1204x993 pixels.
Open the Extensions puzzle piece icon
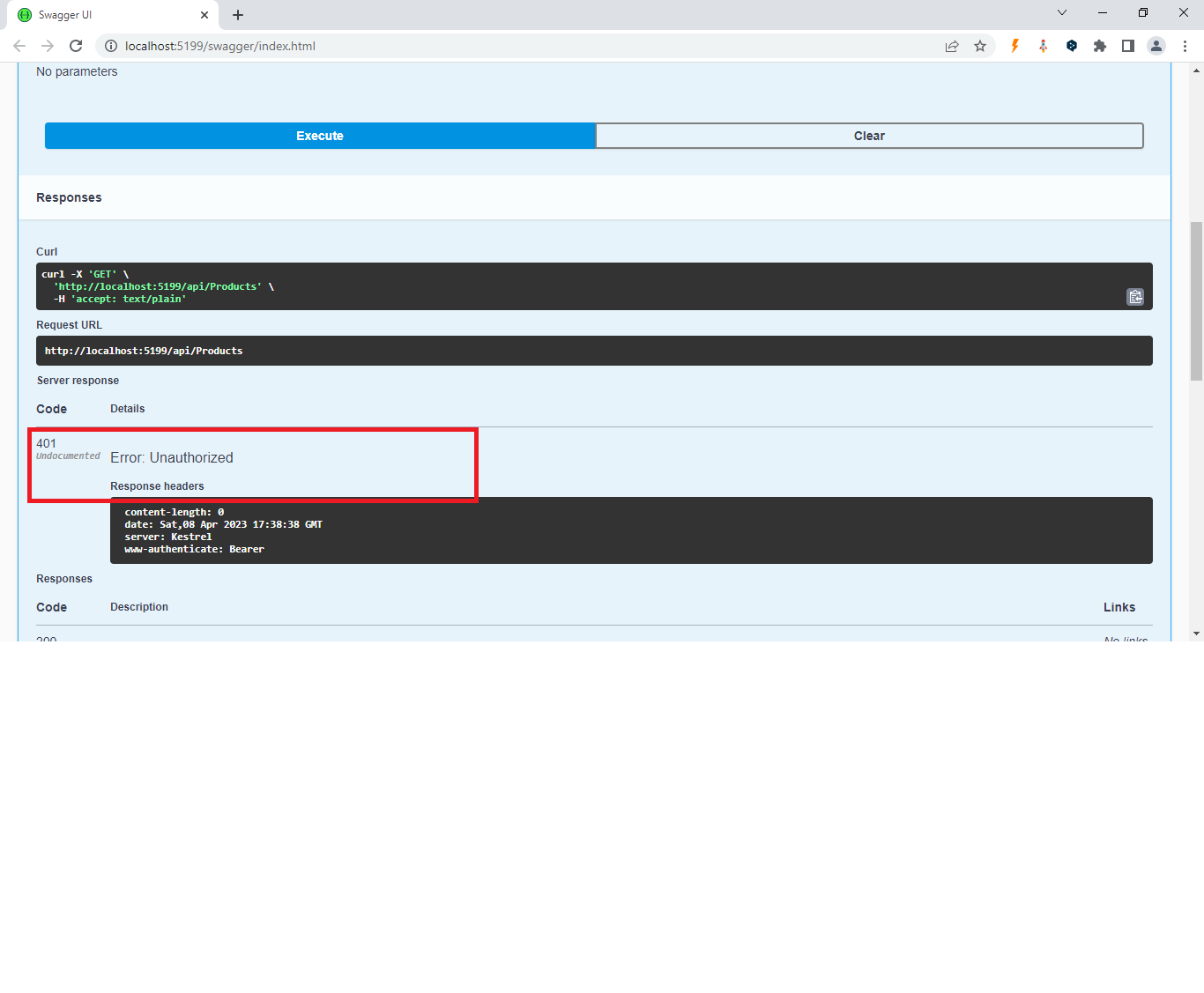[x=1099, y=46]
